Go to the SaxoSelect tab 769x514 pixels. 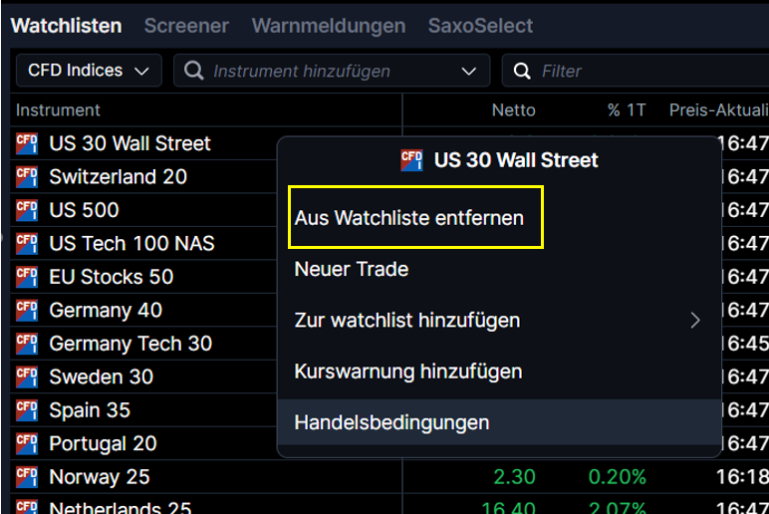480,26
